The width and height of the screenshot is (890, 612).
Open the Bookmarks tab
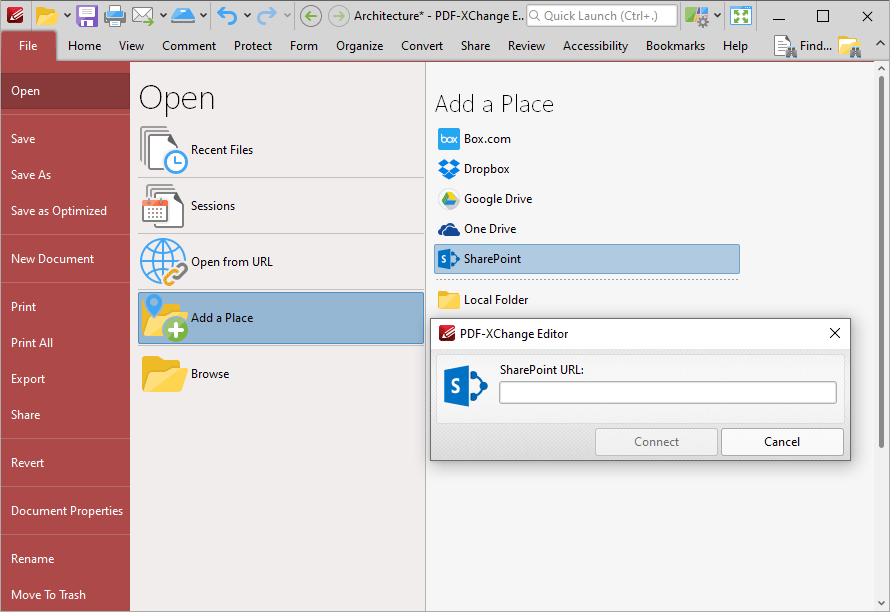(675, 46)
